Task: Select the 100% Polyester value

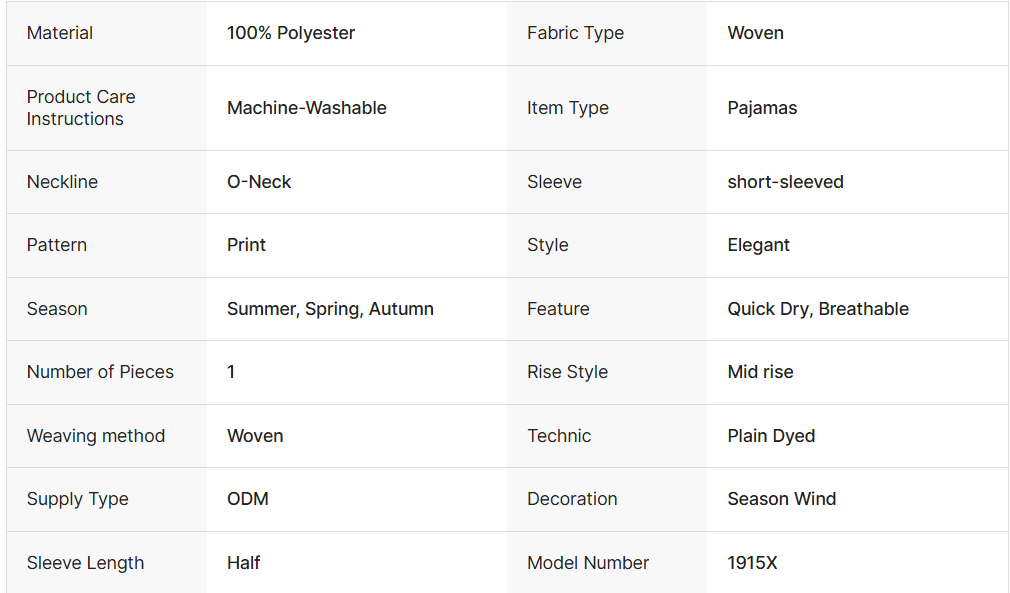Action: 291,33
